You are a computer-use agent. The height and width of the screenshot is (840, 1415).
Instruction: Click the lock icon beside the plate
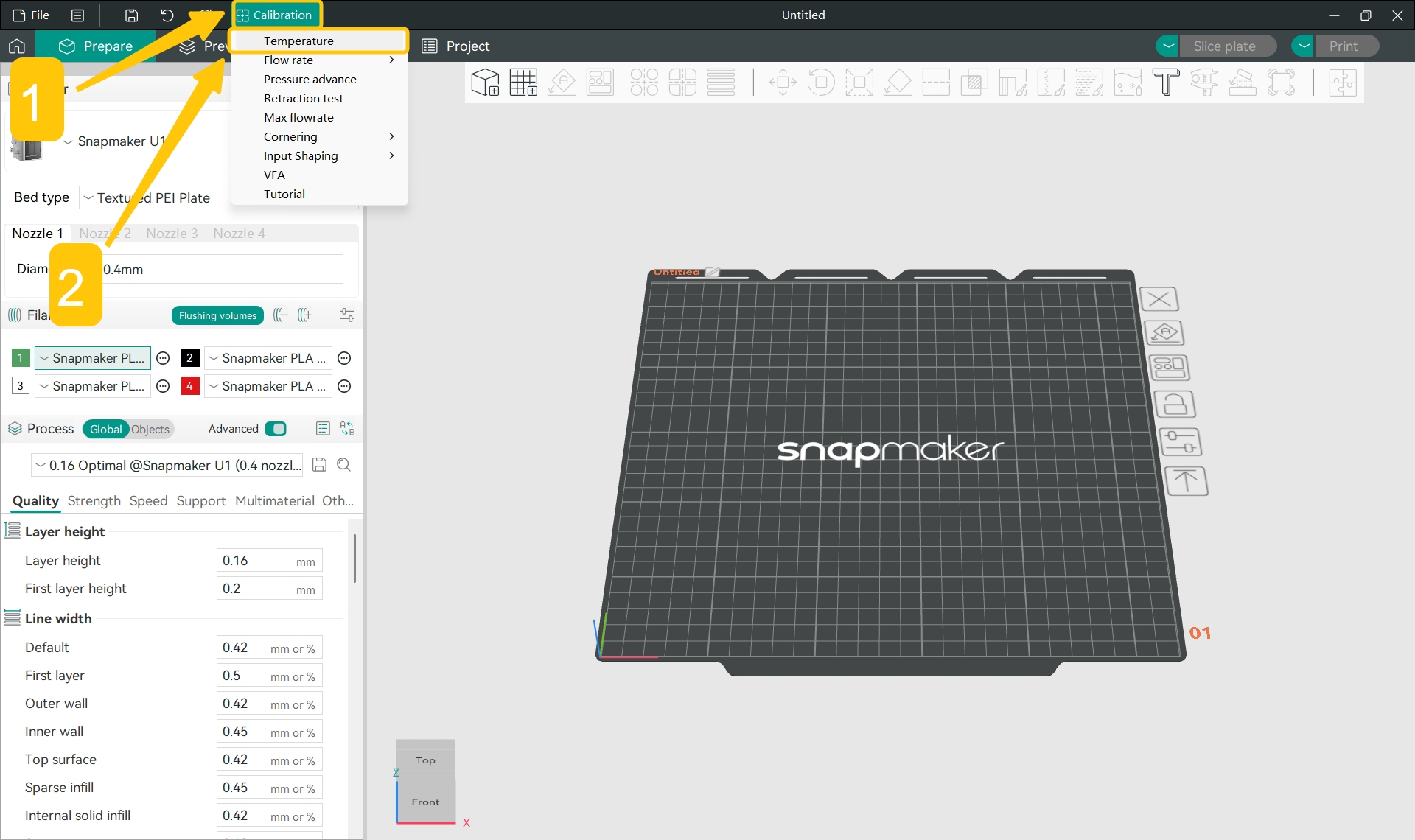pyautogui.click(x=1174, y=404)
